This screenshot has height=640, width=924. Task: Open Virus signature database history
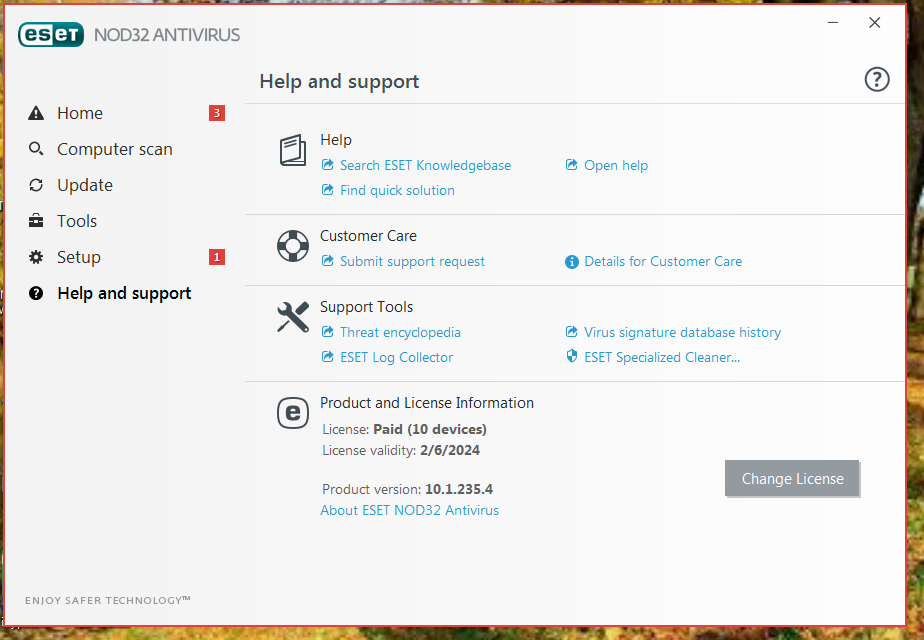682,332
